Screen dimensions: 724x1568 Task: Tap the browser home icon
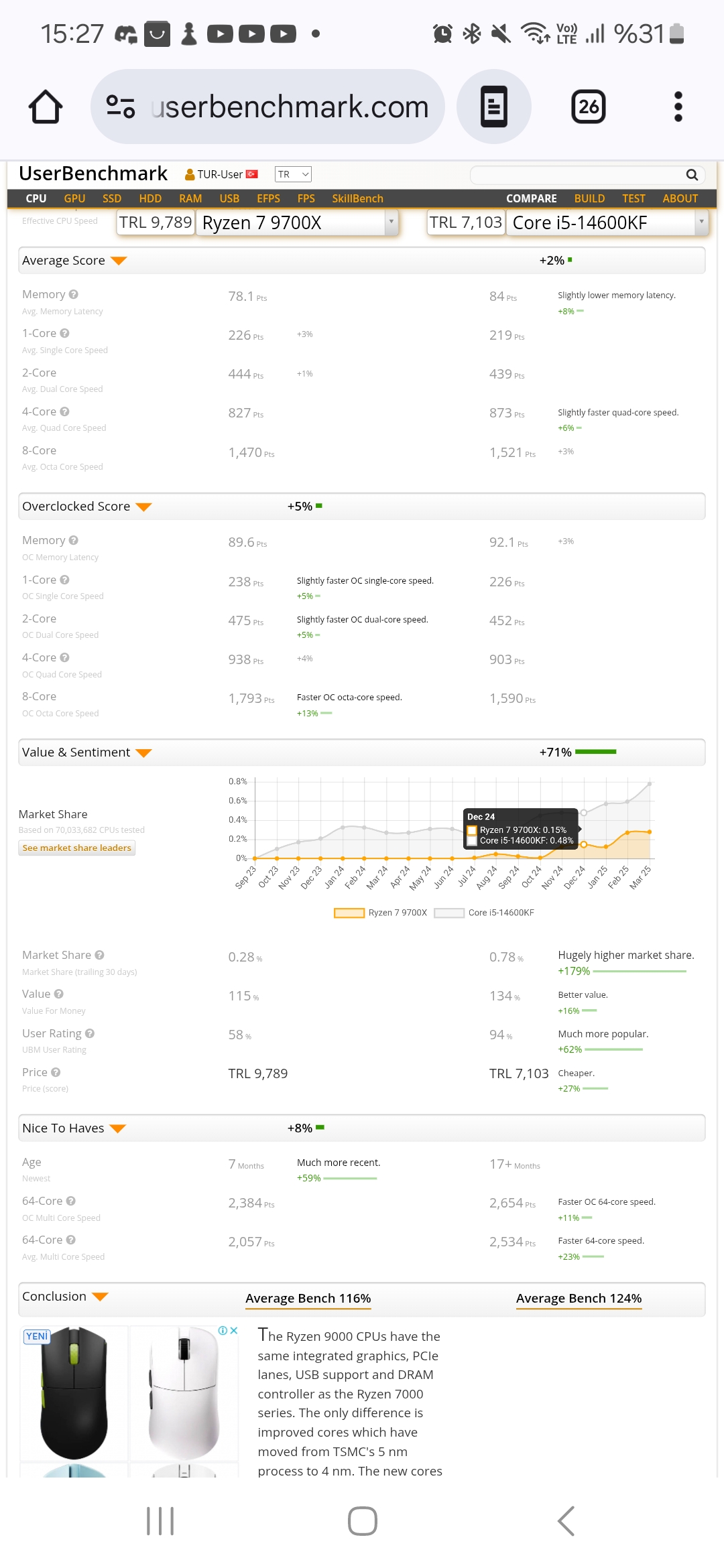[46, 107]
